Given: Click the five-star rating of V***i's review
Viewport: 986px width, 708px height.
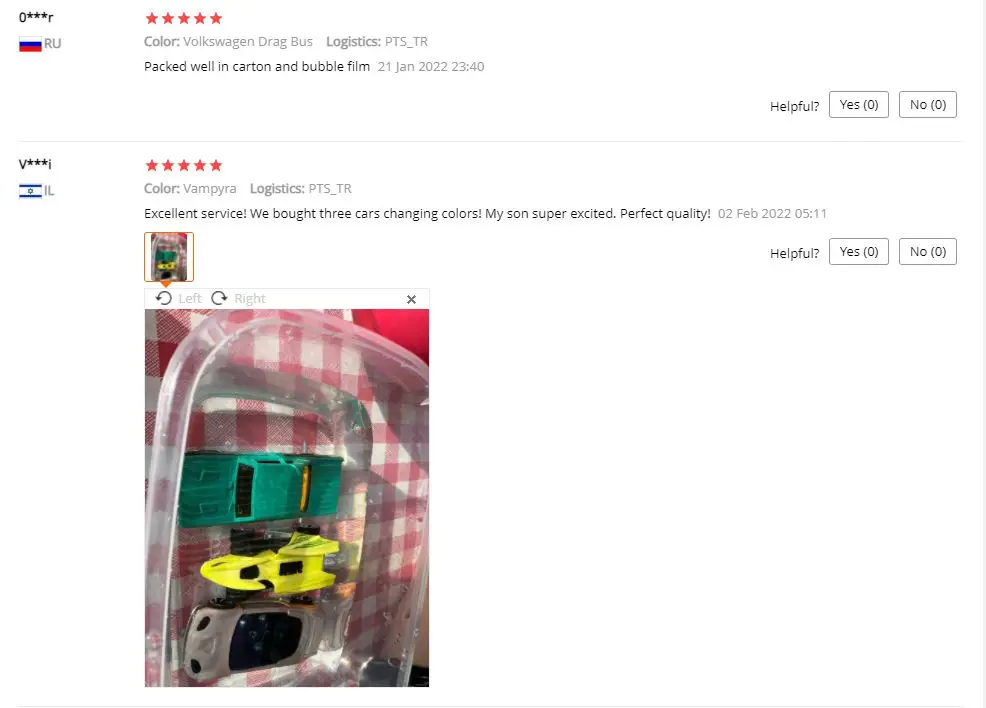Looking at the screenshot, I should tap(184, 165).
